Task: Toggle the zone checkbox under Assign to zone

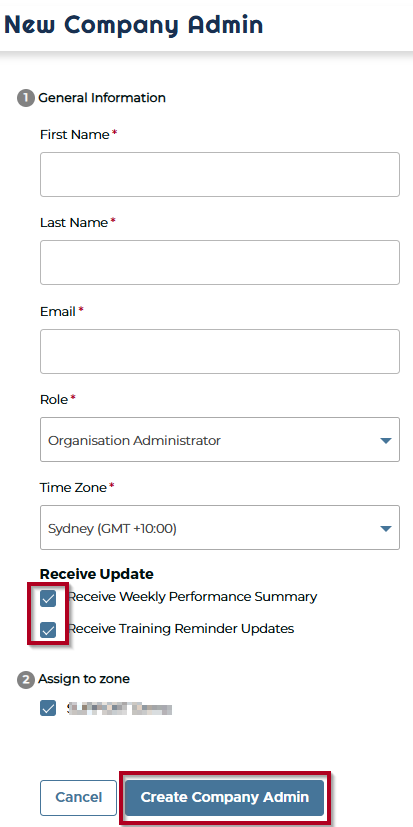Action: [48, 708]
